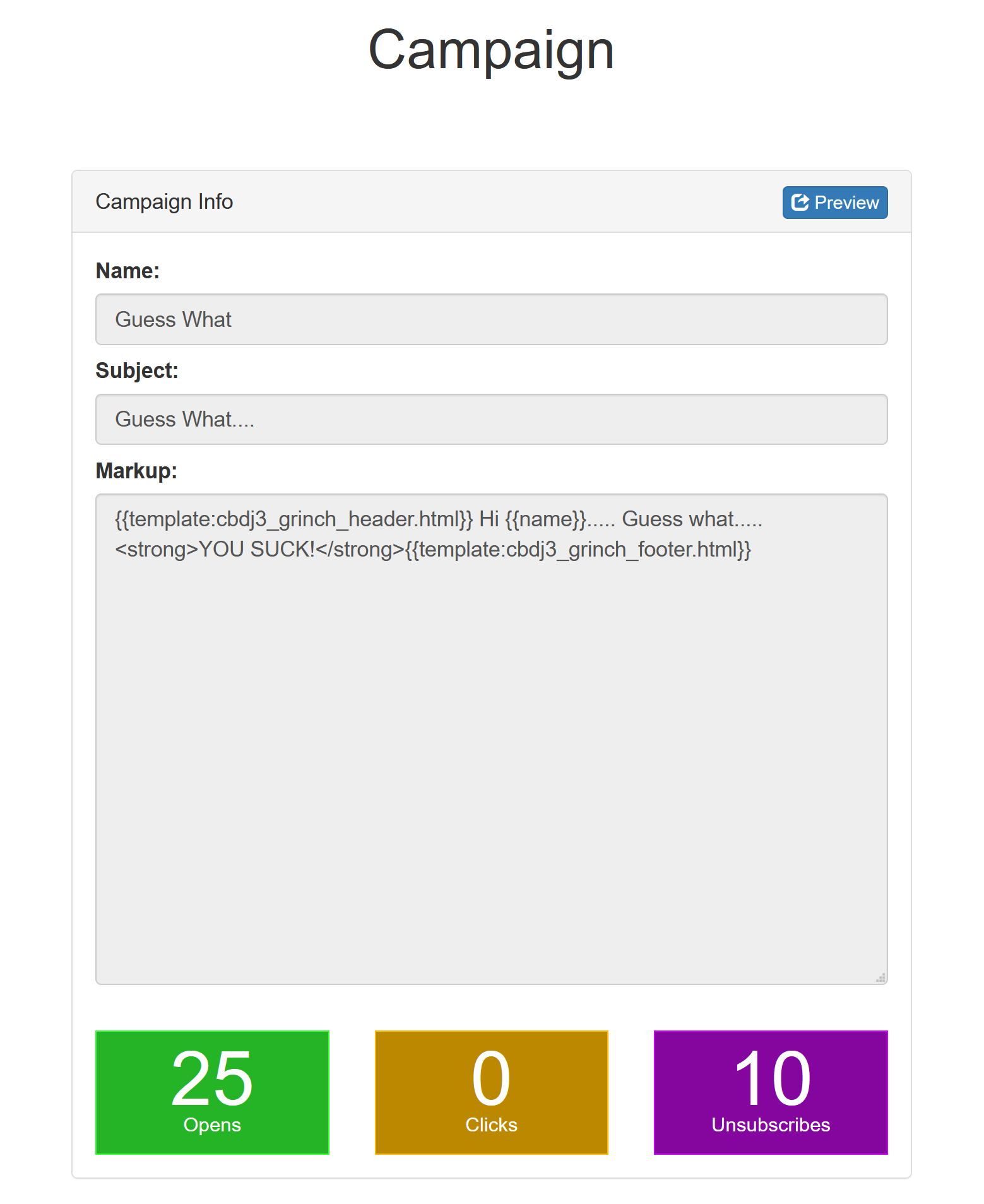Select the Subject input field
Image resolution: width=984 pixels, height=1204 pixels.
click(x=490, y=420)
